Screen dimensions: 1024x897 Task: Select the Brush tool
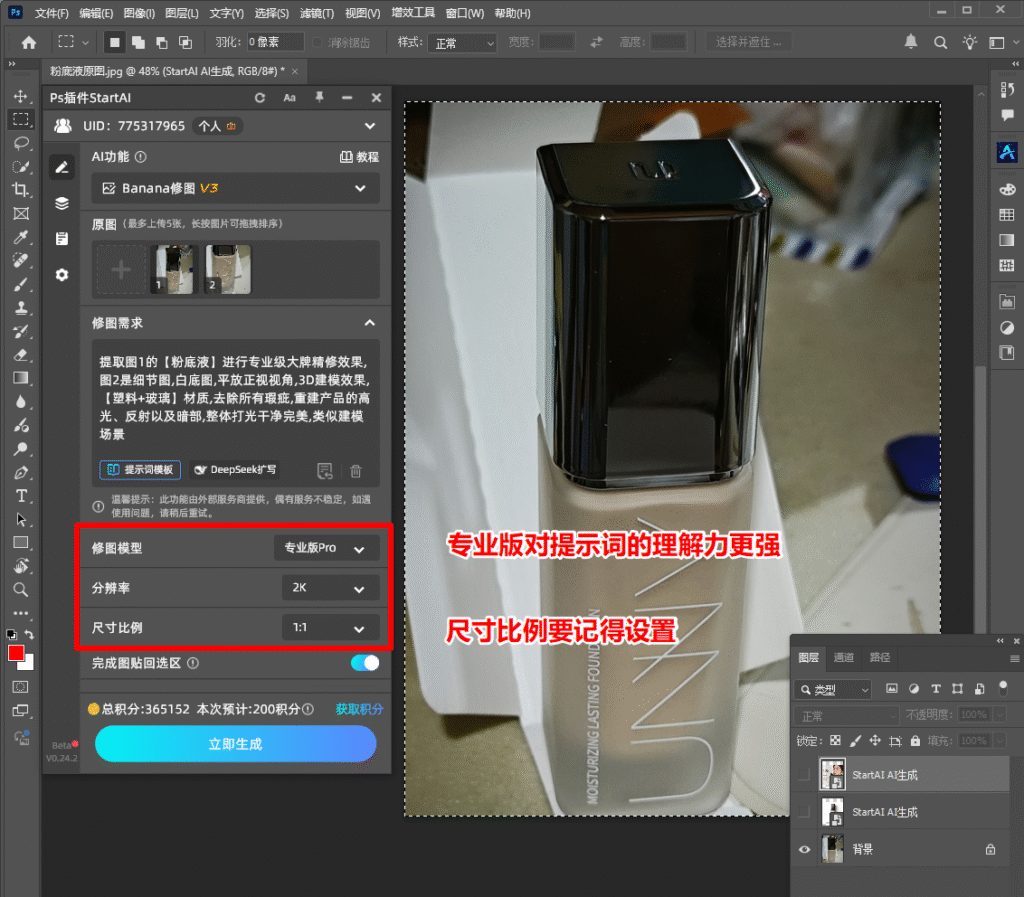pos(21,284)
